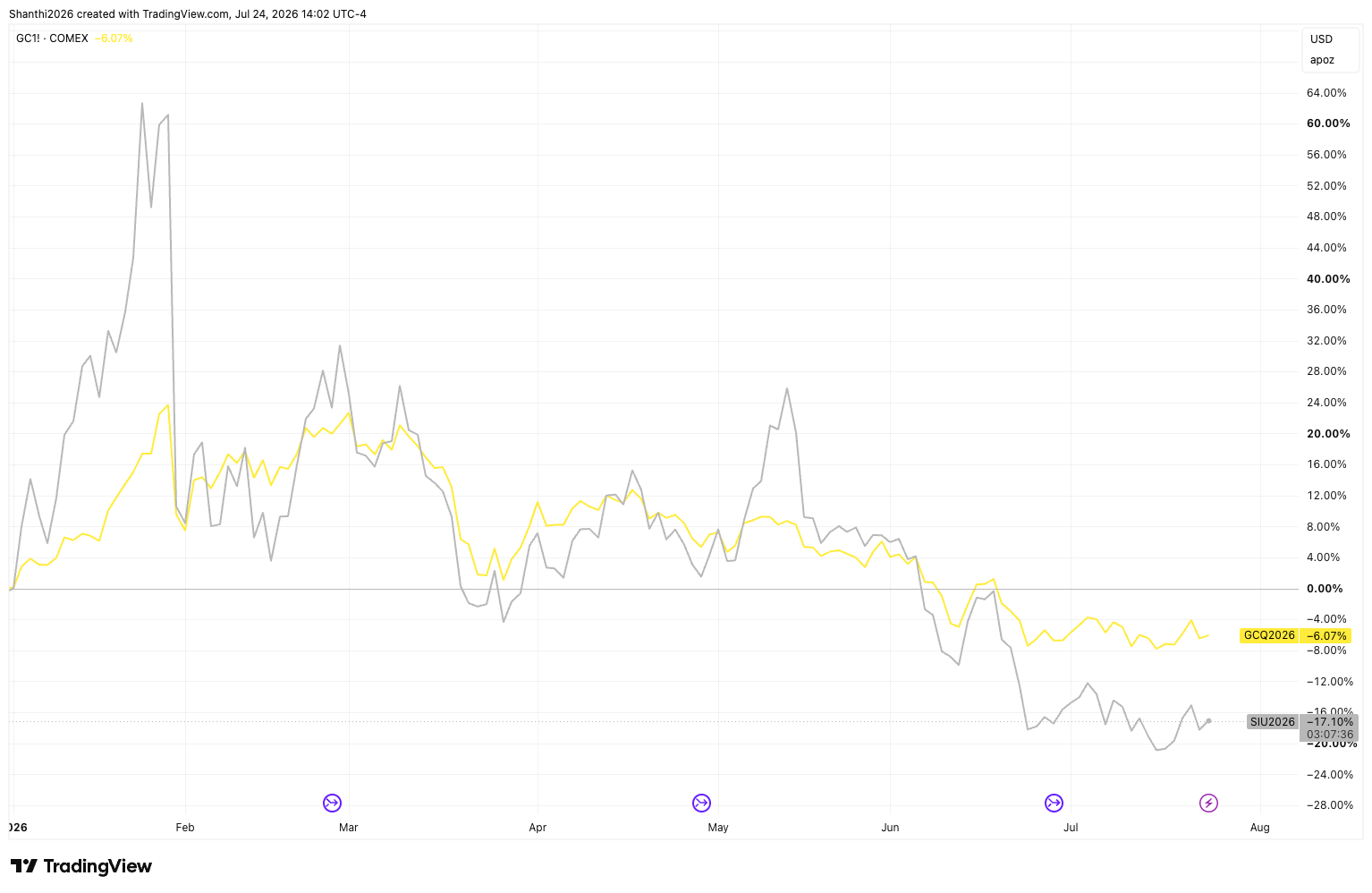Image resolution: width=1372 pixels, height=893 pixels.
Task: Click the lightning bolt event icon near August
Action: click(x=1208, y=803)
